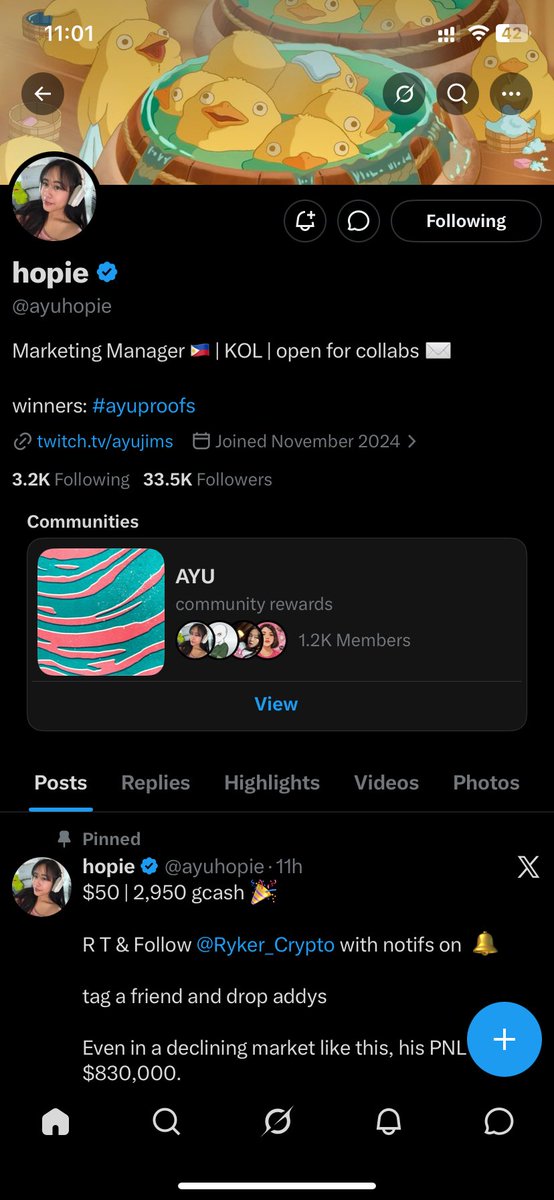Tap View on AYU community card
Image resolution: width=554 pixels, height=1200 pixels.
(x=276, y=704)
